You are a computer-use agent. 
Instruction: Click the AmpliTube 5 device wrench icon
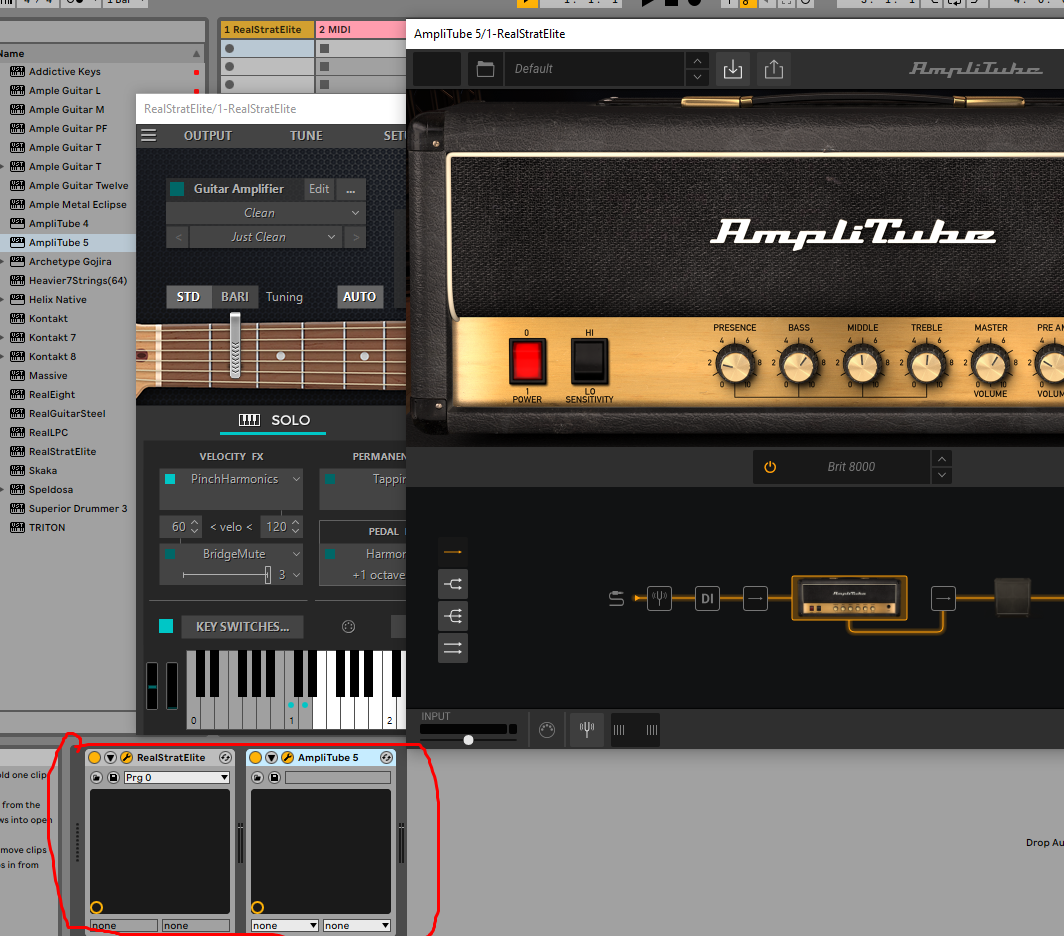[x=287, y=757]
